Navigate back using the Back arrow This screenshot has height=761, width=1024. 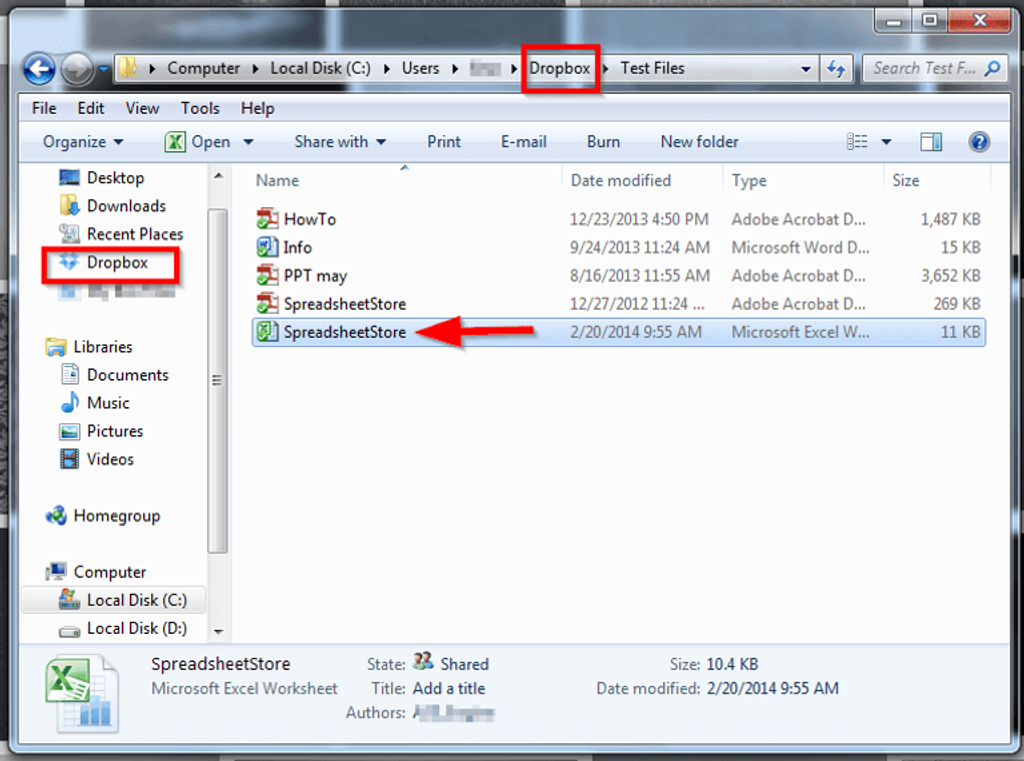point(38,68)
